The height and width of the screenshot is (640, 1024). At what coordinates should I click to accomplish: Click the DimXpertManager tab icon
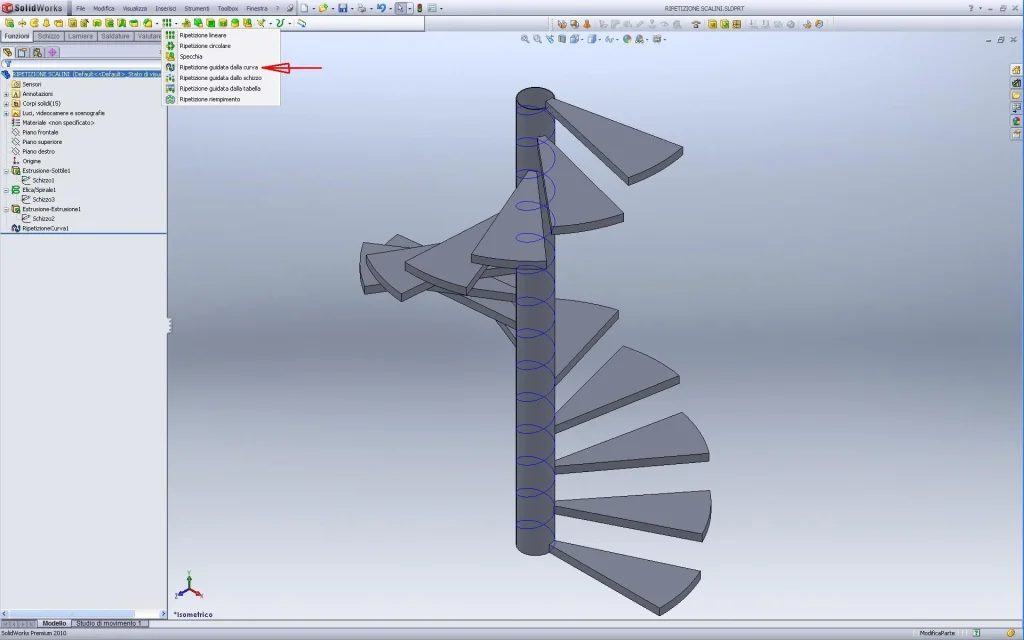coord(52,52)
